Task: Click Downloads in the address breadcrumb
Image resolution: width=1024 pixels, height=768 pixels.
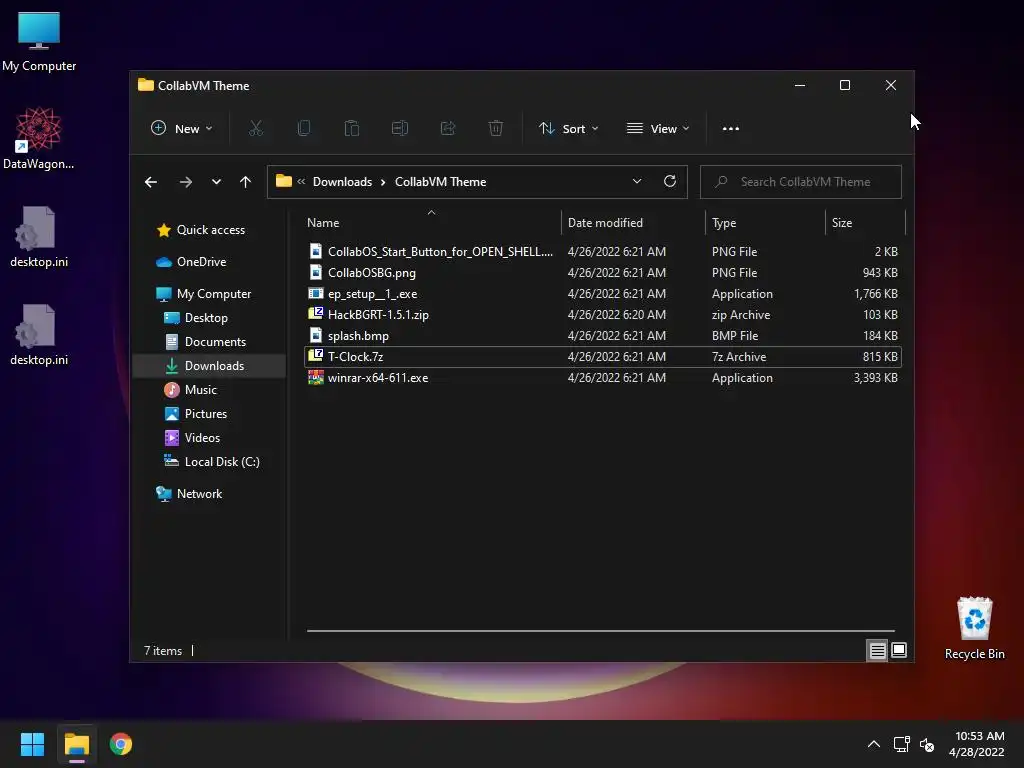Action: (342, 182)
